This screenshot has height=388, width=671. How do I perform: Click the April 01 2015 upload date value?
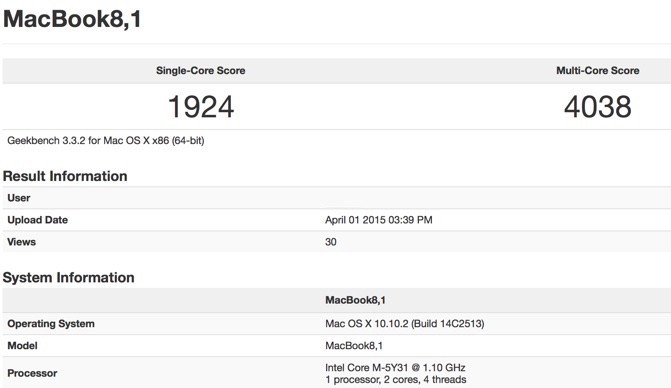tap(379, 220)
